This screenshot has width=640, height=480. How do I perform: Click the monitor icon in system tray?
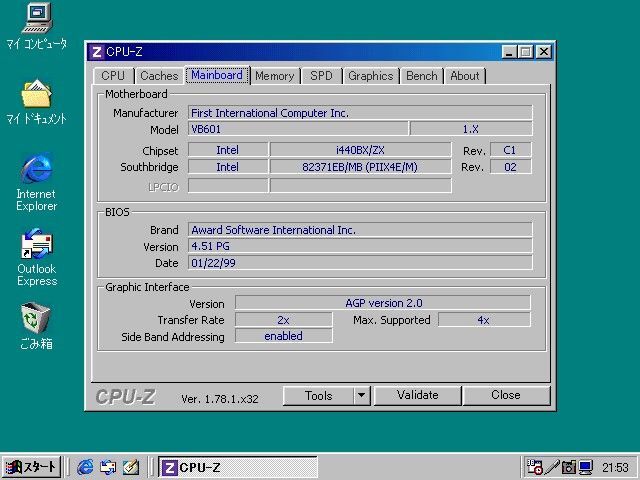point(586,467)
